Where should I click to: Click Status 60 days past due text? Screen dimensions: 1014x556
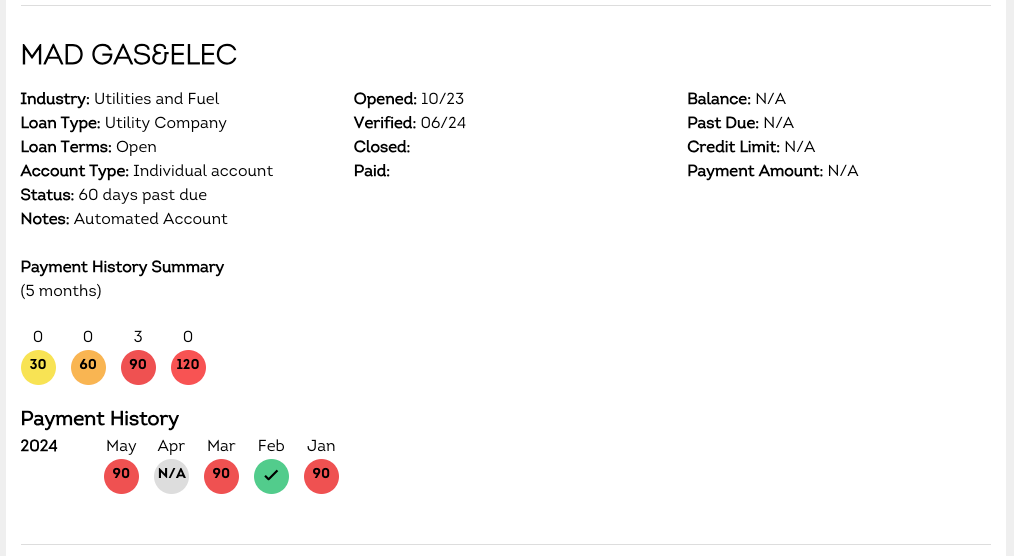click(114, 195)
